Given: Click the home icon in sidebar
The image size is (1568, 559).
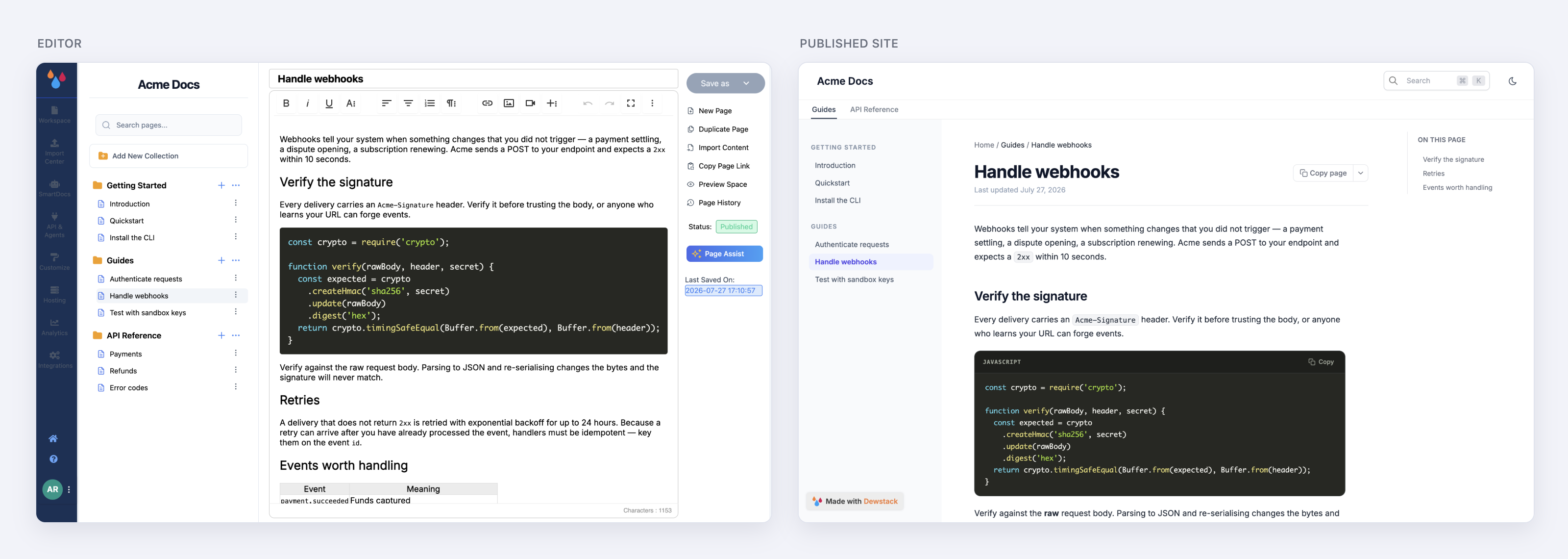Looking at the screenshot, I should click(53, 438).
